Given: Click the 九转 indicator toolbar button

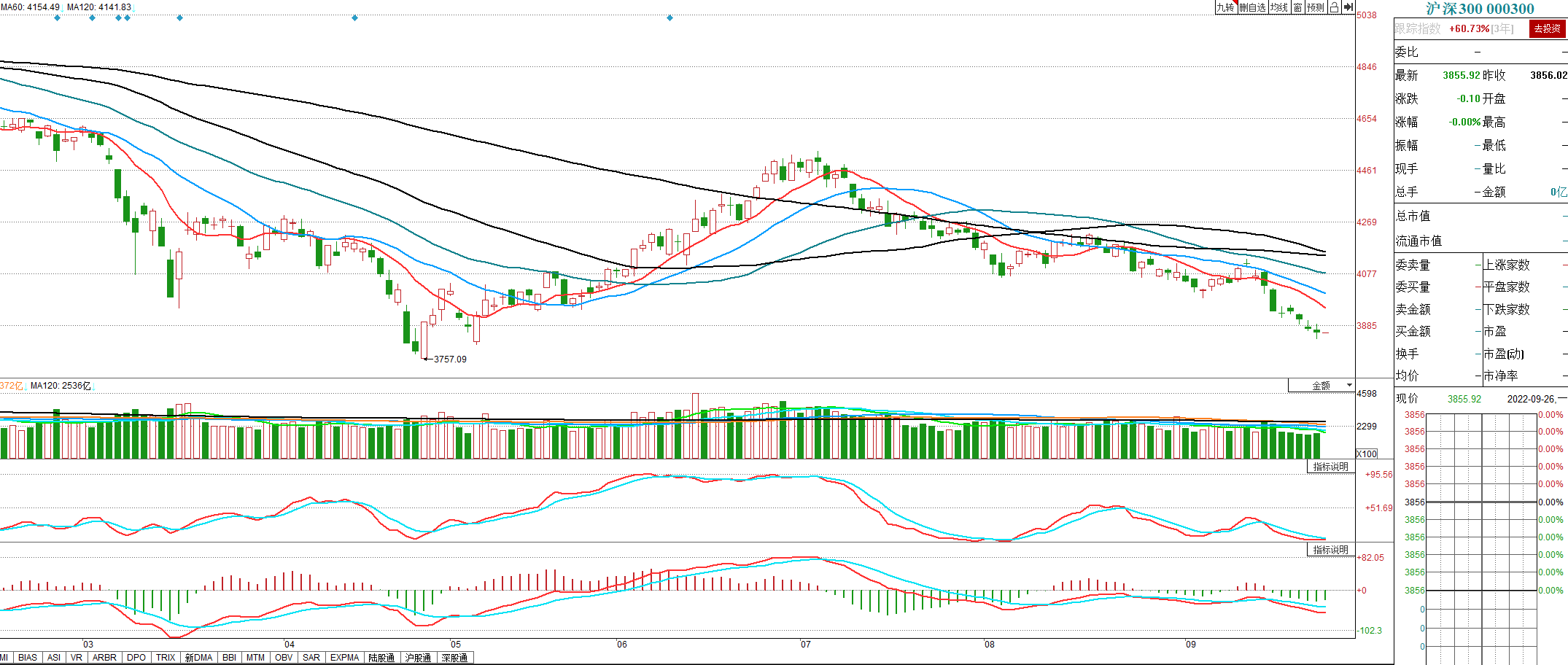Looking at the screenshot, I should [1225, 7].
